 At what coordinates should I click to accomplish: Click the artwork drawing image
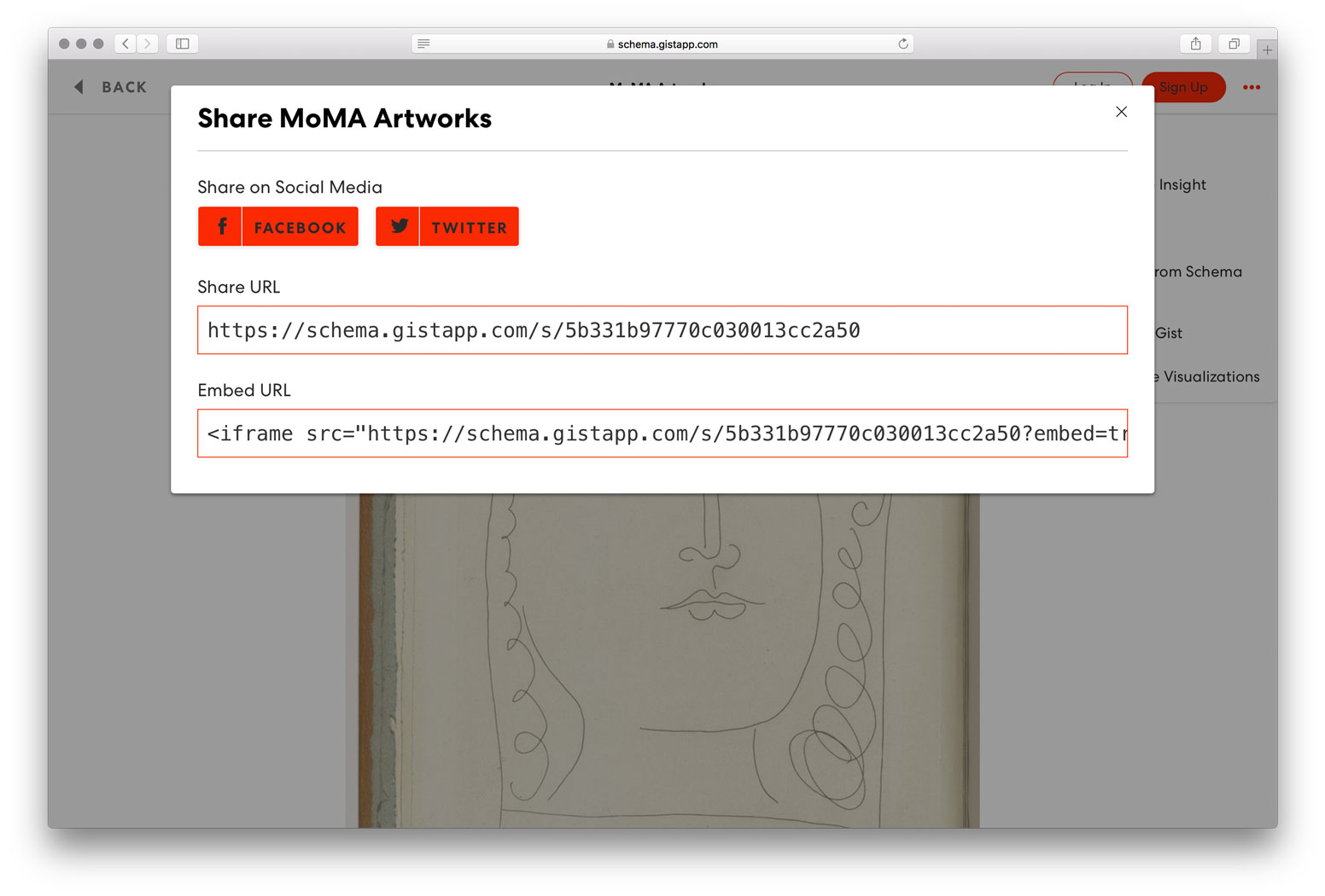click(x=662, y=660)
